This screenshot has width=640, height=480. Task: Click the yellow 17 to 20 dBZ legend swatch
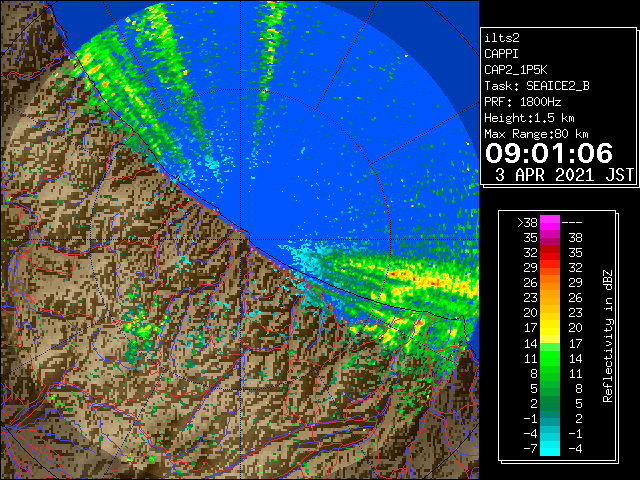[x=550, y=328]
